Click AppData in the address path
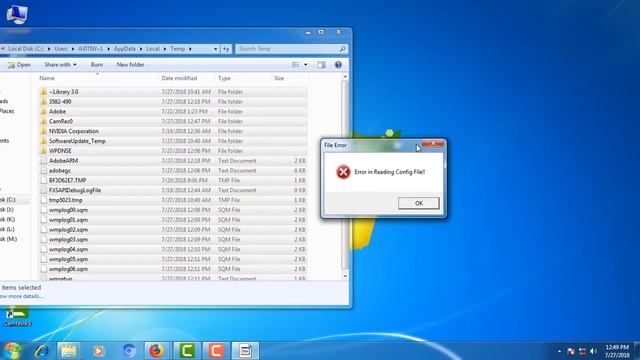Image resolution: width=640 pixels, height=360 pixels. point(124,49)
